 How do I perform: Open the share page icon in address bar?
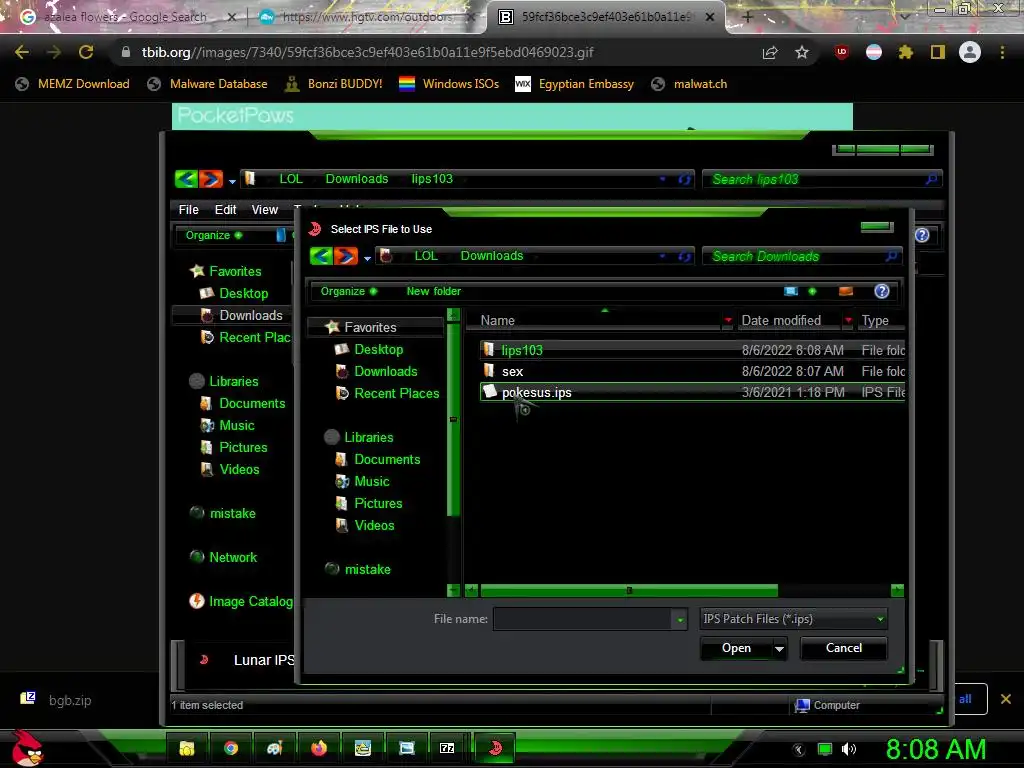[x=770, y=52]
